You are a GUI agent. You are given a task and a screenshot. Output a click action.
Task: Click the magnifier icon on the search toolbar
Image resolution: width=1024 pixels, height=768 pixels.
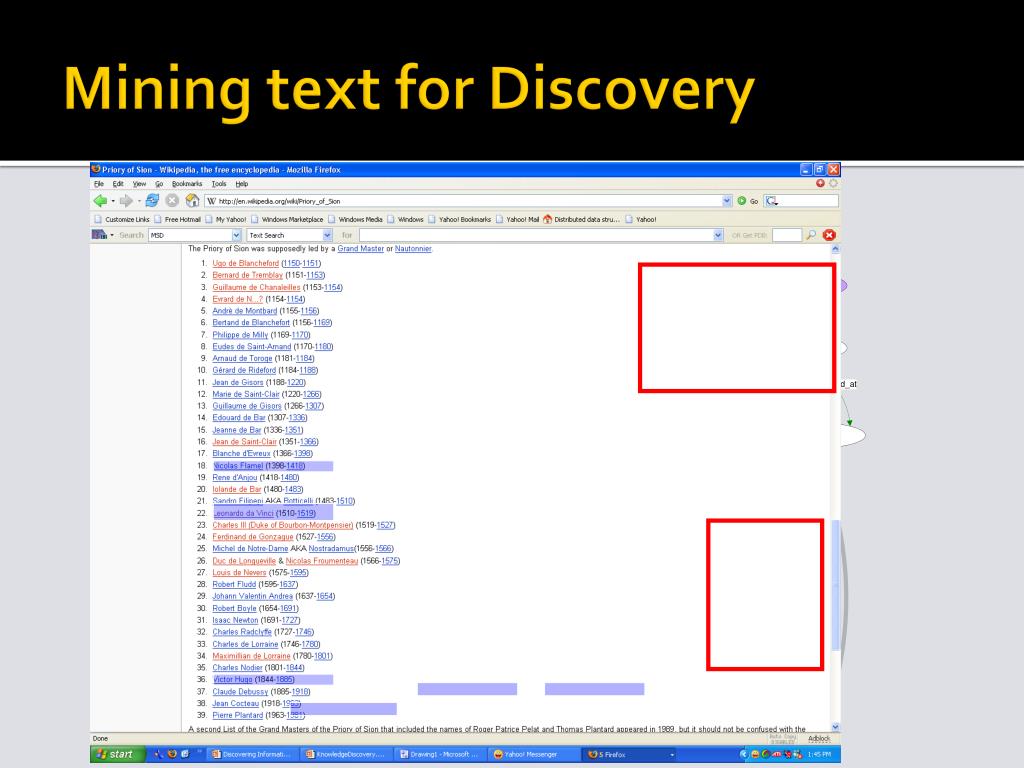click(811, 234)
